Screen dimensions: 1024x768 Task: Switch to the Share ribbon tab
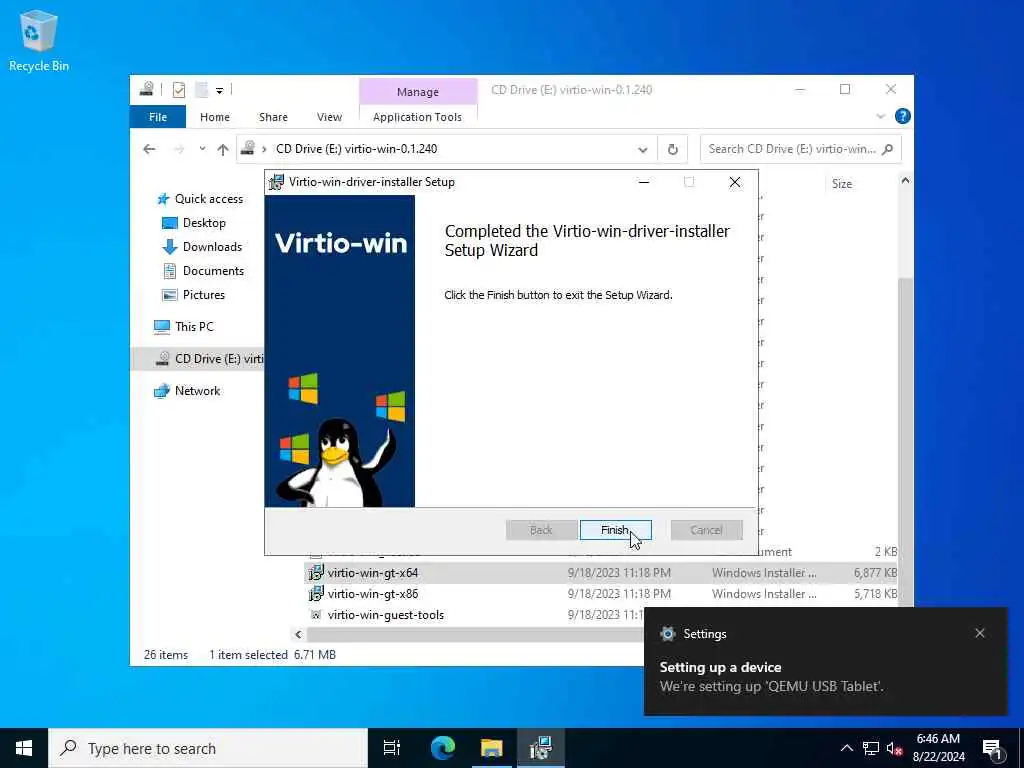pyautogui.click(x=273, y=117)
